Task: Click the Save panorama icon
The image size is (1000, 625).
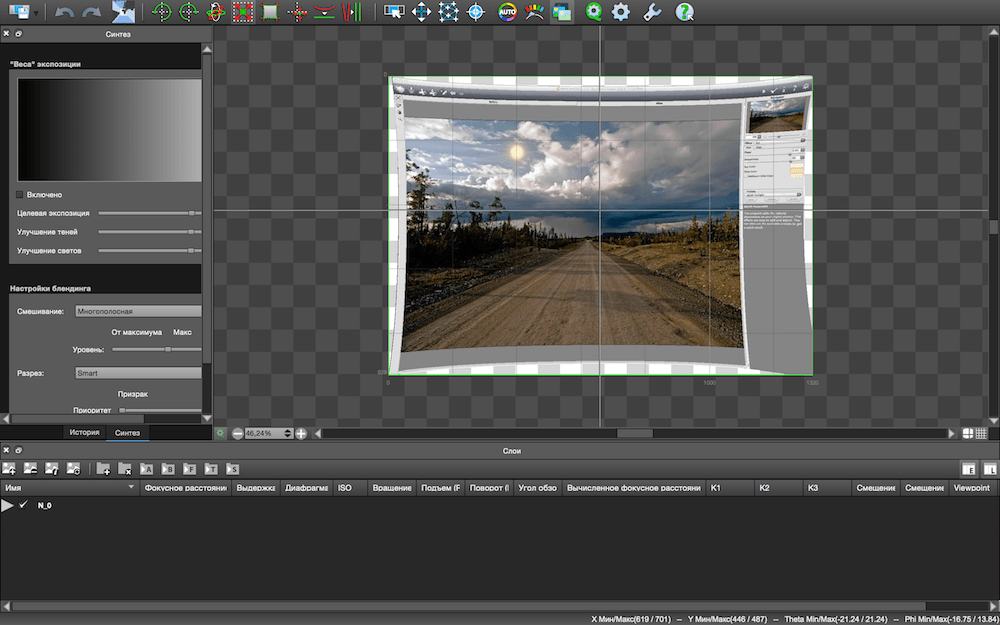Action: (18, 11)
